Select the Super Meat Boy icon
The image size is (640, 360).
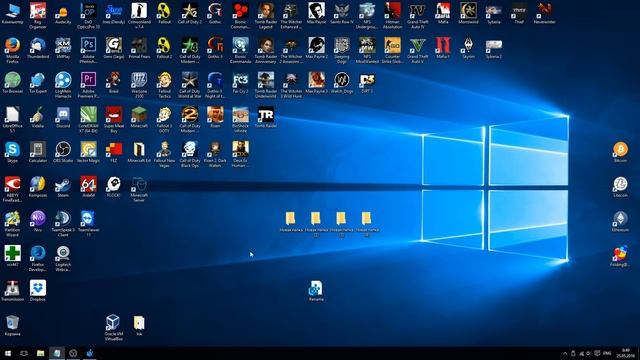[113, 115]
